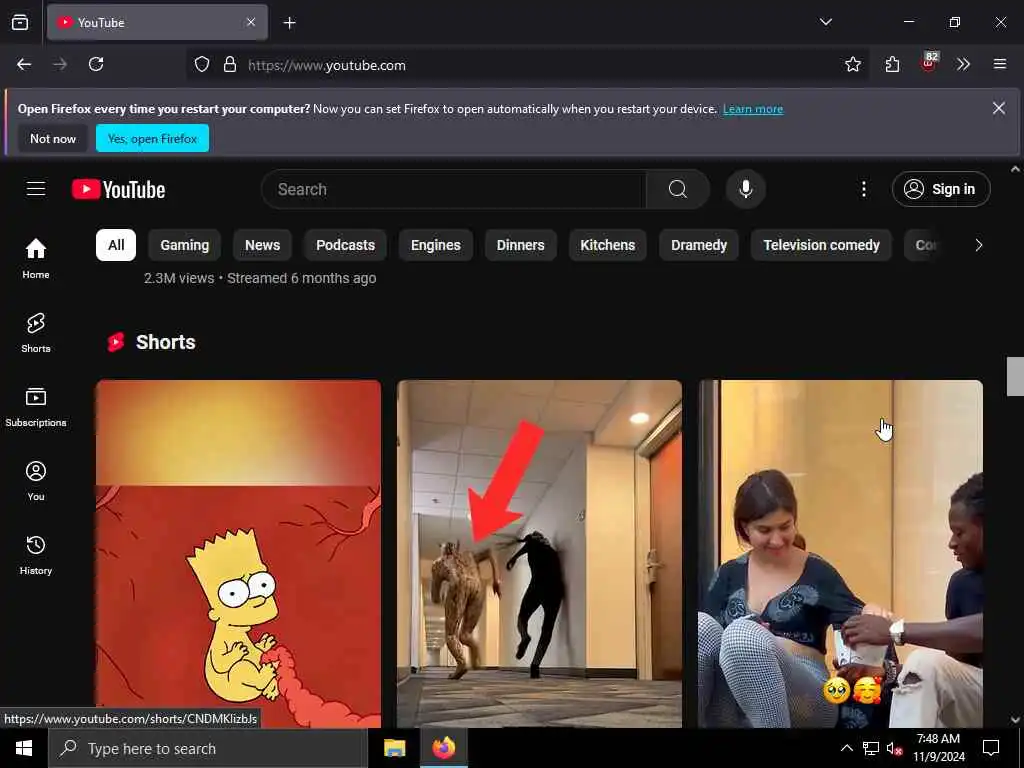
Task: Open the tracking protection shield icon
Action: click(202, 65)
